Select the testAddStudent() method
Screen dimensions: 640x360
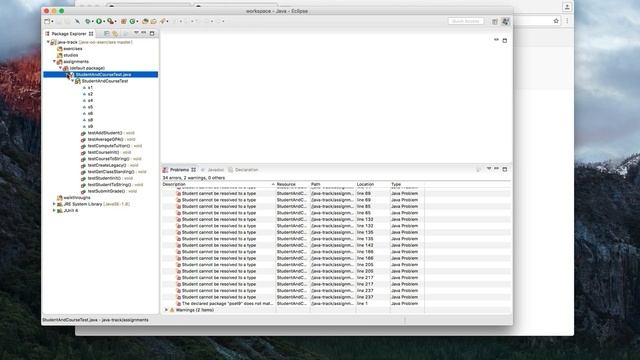coord(107,133)
